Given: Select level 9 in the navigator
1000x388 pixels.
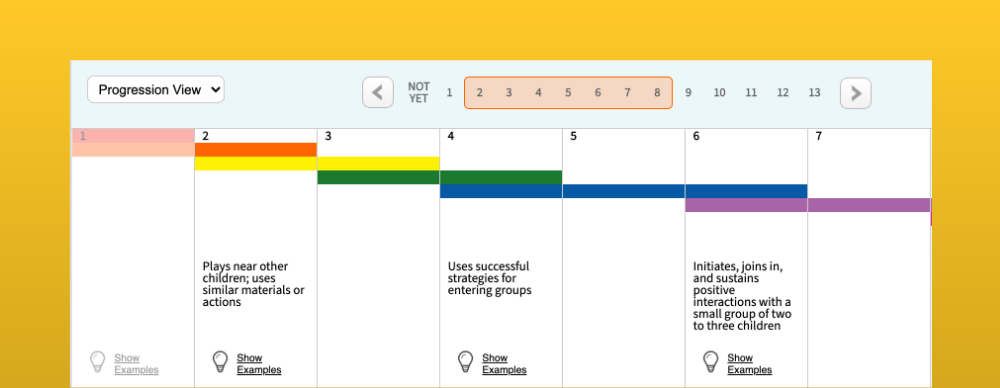Looking at the screenshot, I should click(688, 93).
